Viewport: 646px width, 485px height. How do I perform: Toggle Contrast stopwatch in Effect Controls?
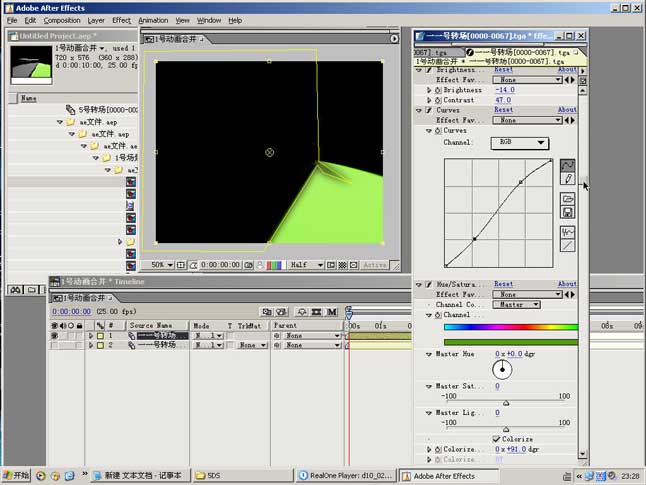click(x=438, y=100)
